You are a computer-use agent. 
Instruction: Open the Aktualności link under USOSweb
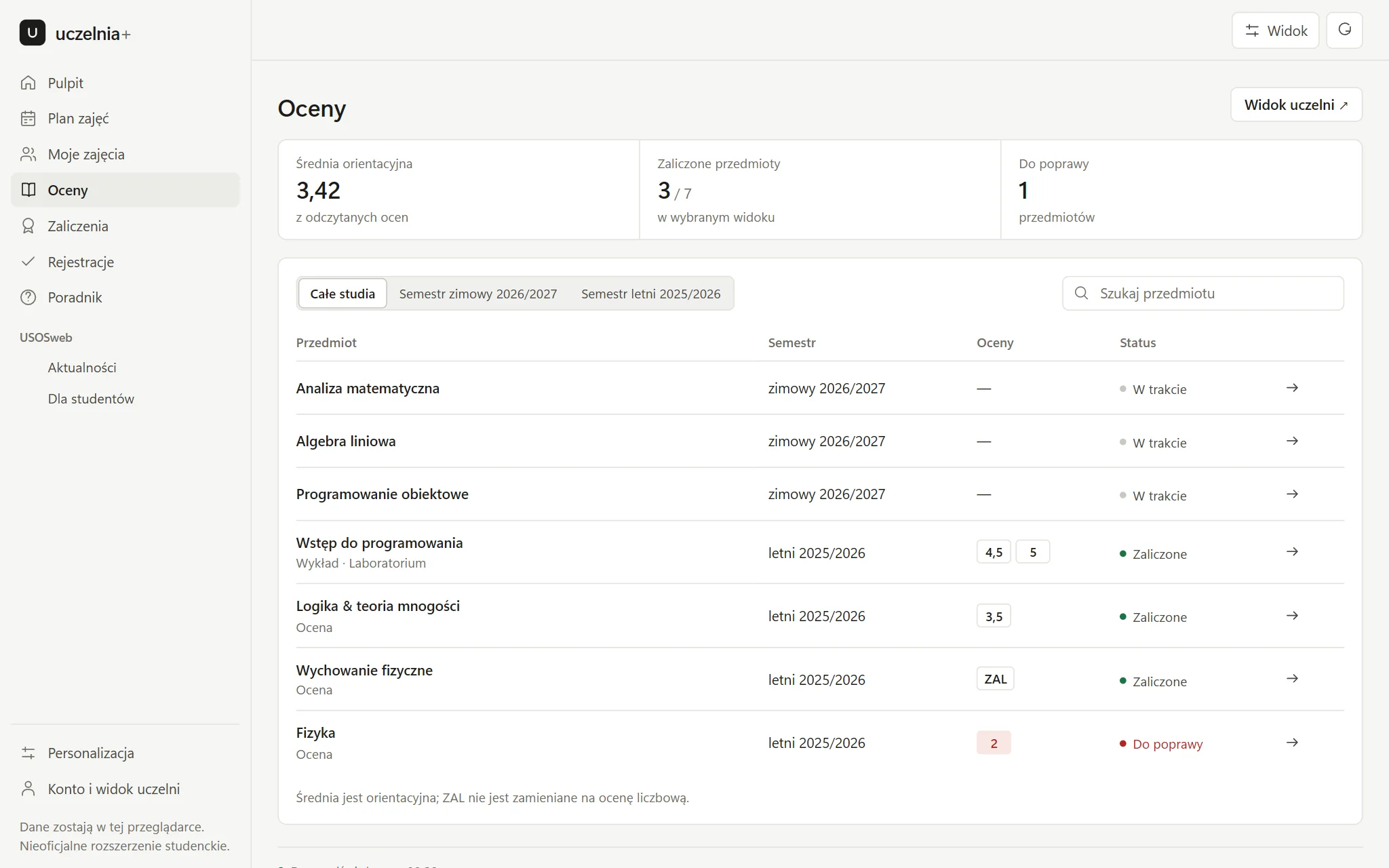pos(82,368)
